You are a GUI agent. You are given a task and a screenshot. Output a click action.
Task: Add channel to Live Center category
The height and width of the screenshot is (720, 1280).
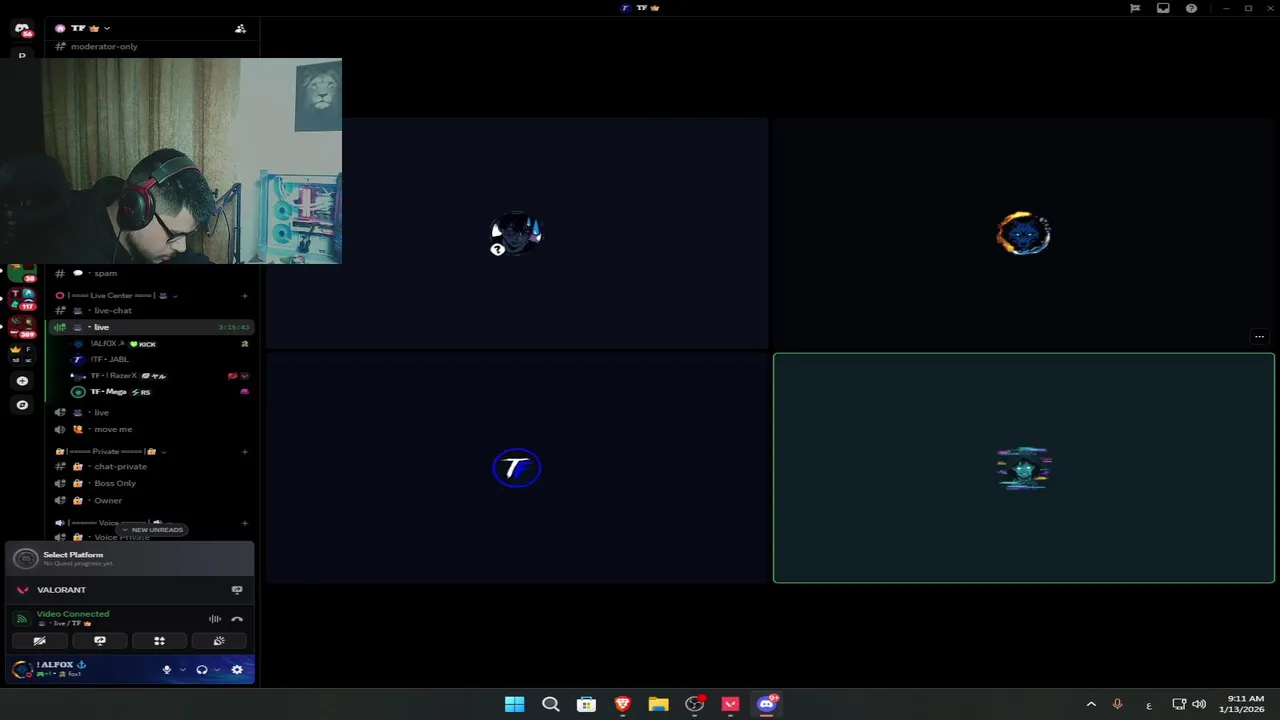click(244, 296)
